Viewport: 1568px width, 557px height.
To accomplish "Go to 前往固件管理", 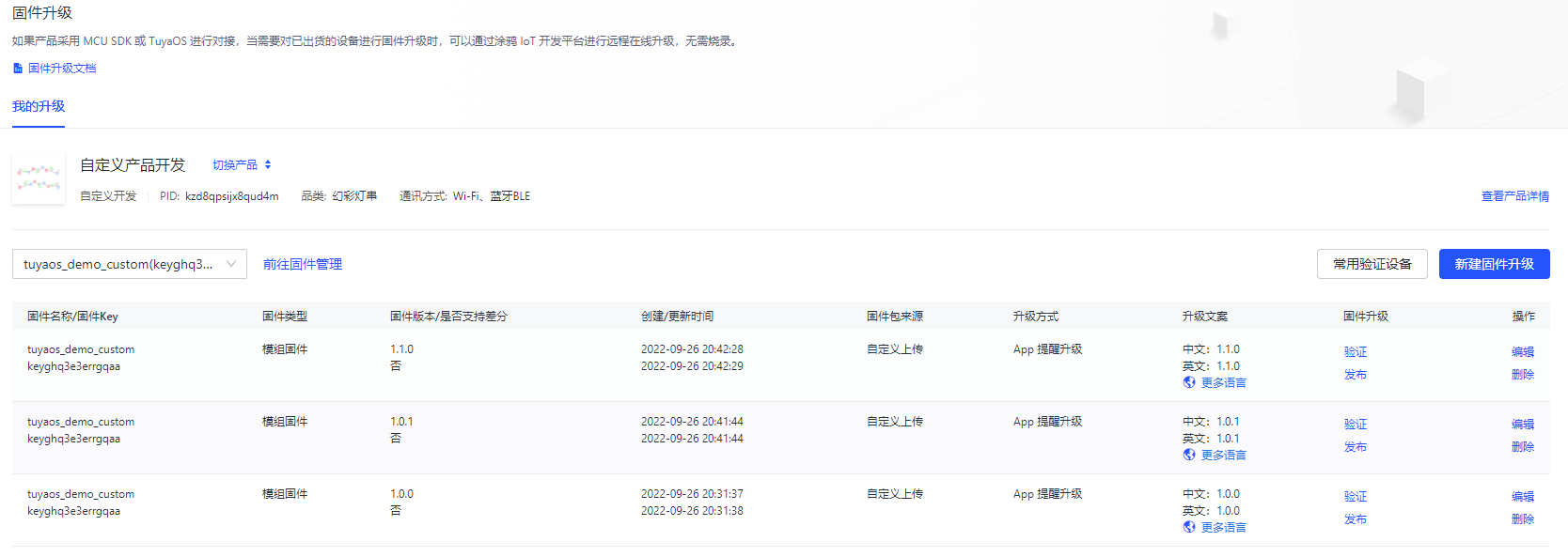I will point(303,265).
